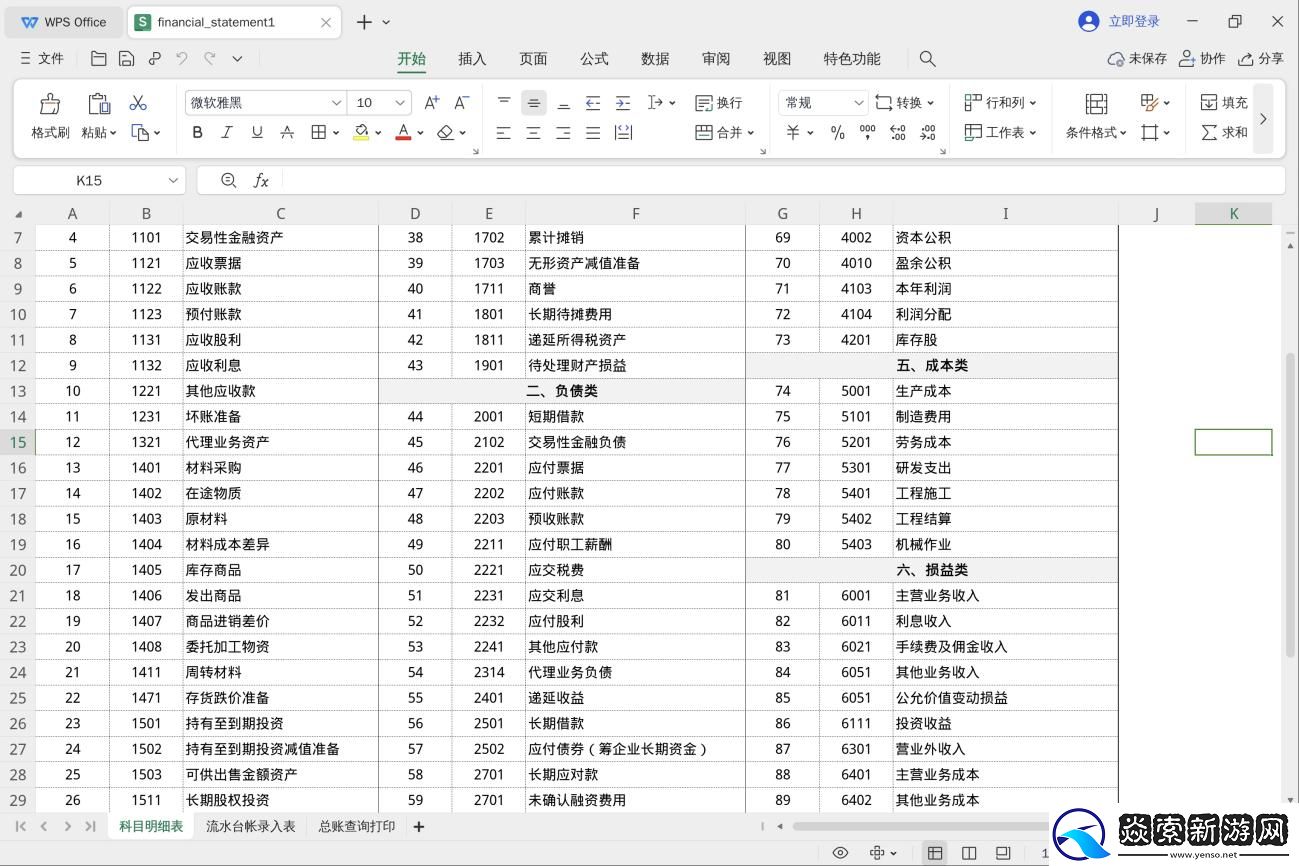This screenshot has height=866, width=1299.
Task: Switch to the 插入 ribbon tab
Action: click(471, 58)
